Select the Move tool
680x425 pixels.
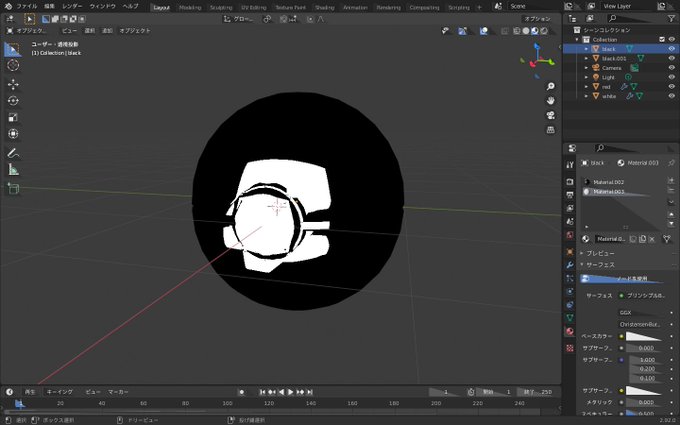(13, 84)
